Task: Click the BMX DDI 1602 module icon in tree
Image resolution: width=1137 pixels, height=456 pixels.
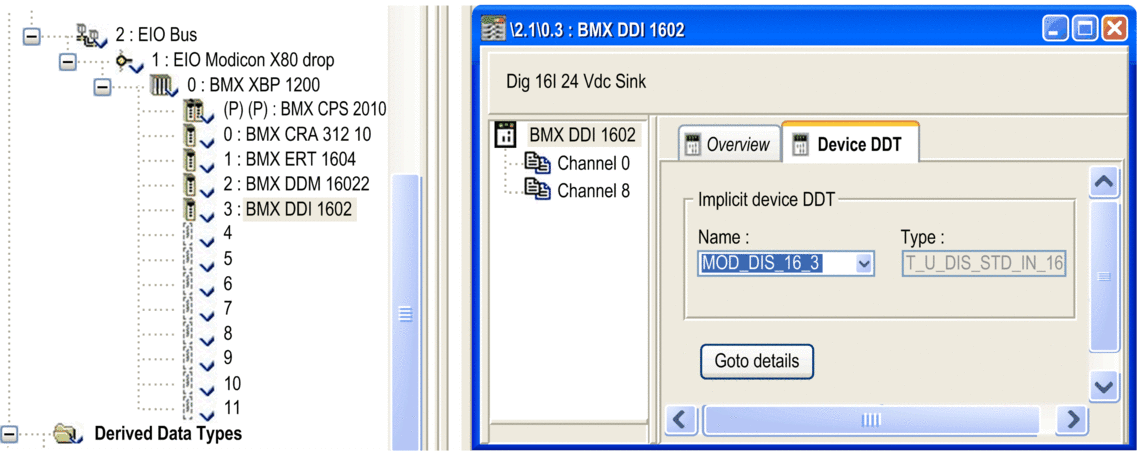Action: 197,210
